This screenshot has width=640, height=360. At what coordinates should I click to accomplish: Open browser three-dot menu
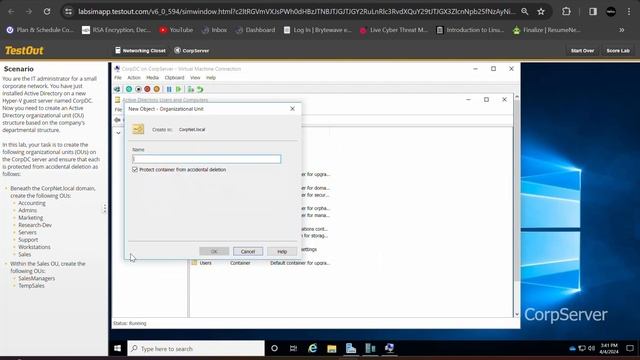tap(629, 11)
